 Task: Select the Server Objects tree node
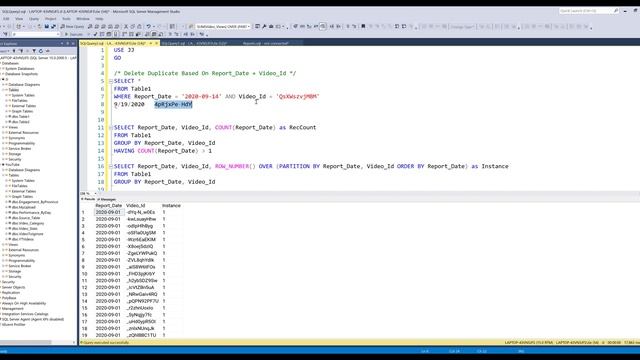pos(13,287)
